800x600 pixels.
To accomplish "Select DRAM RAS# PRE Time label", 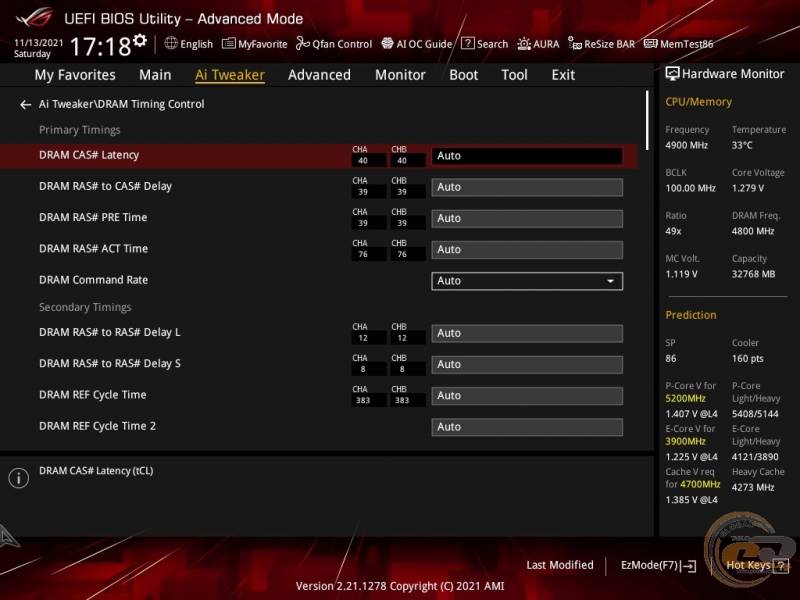I will click(x=93, y=217).
